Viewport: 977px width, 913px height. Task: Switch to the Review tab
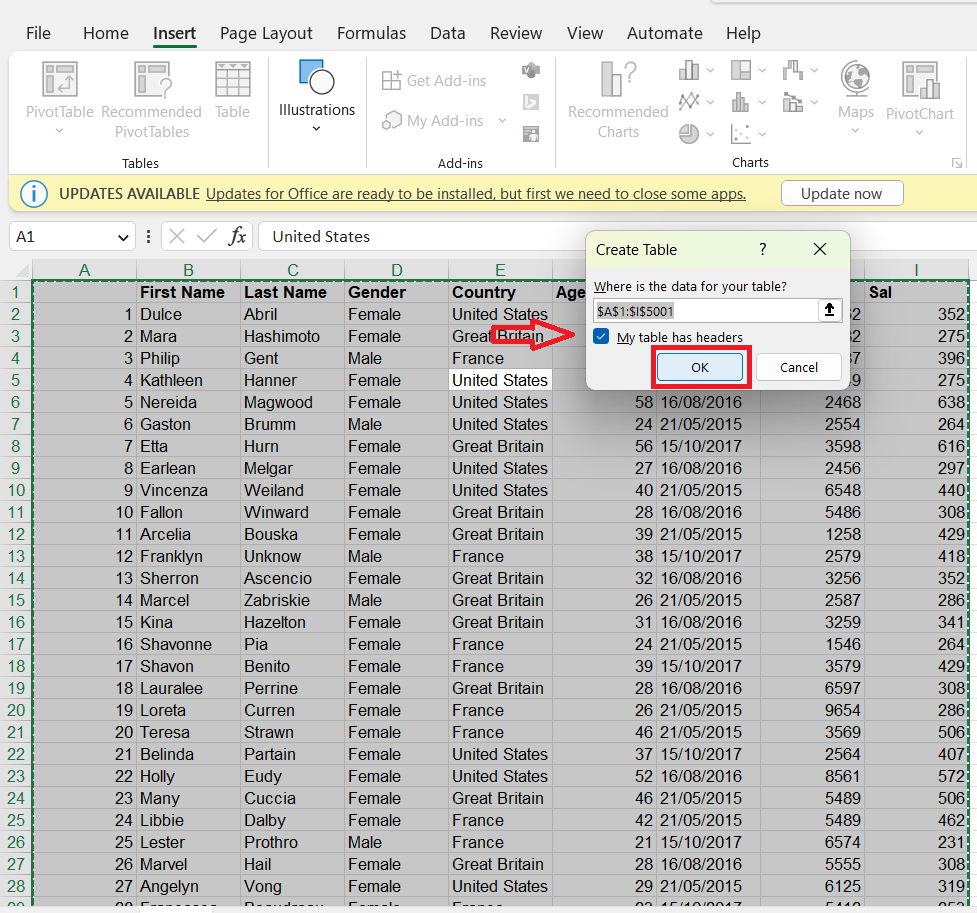[x=516, y=33]
